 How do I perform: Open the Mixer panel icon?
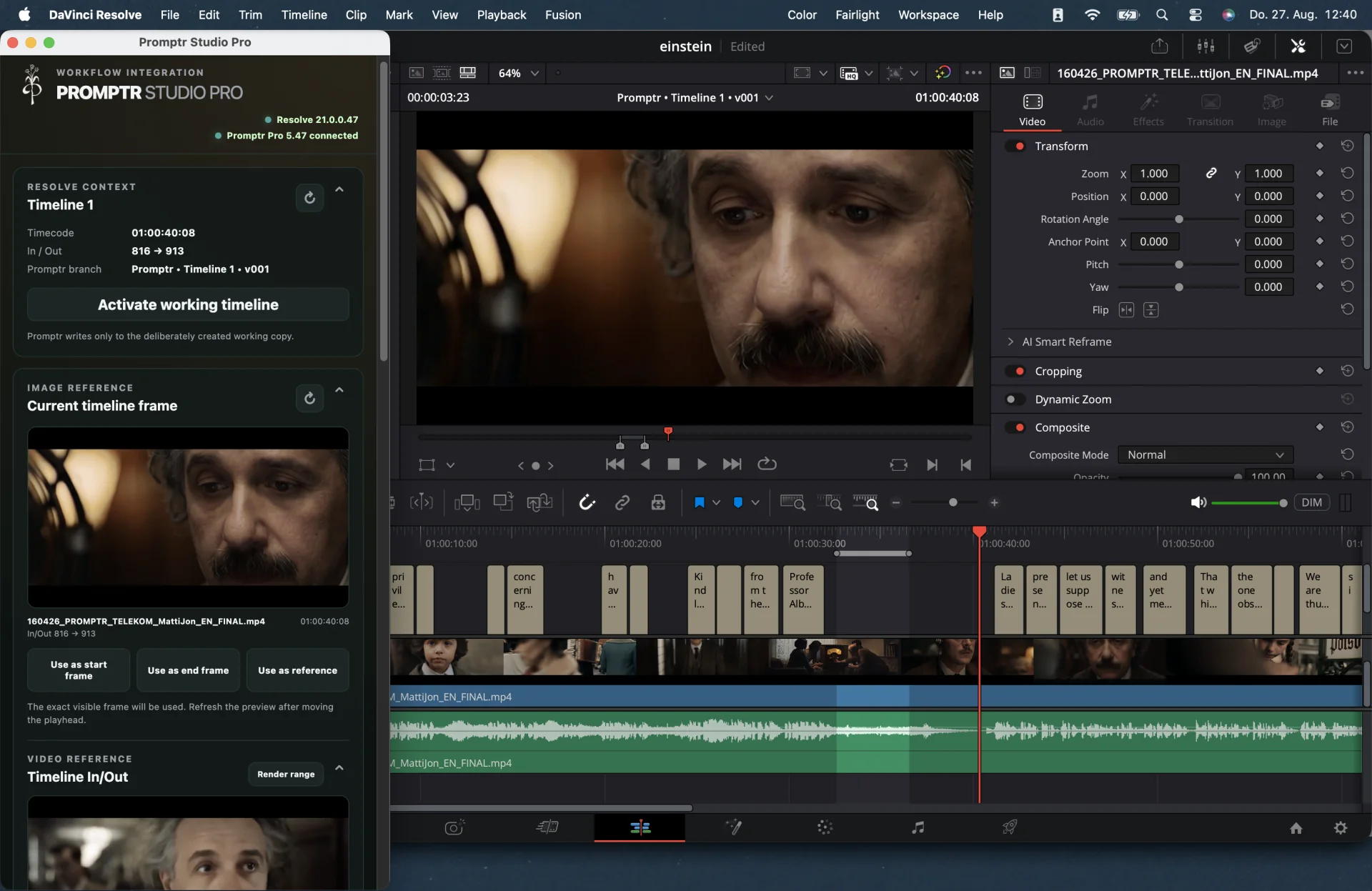[x=1206, y=46]
